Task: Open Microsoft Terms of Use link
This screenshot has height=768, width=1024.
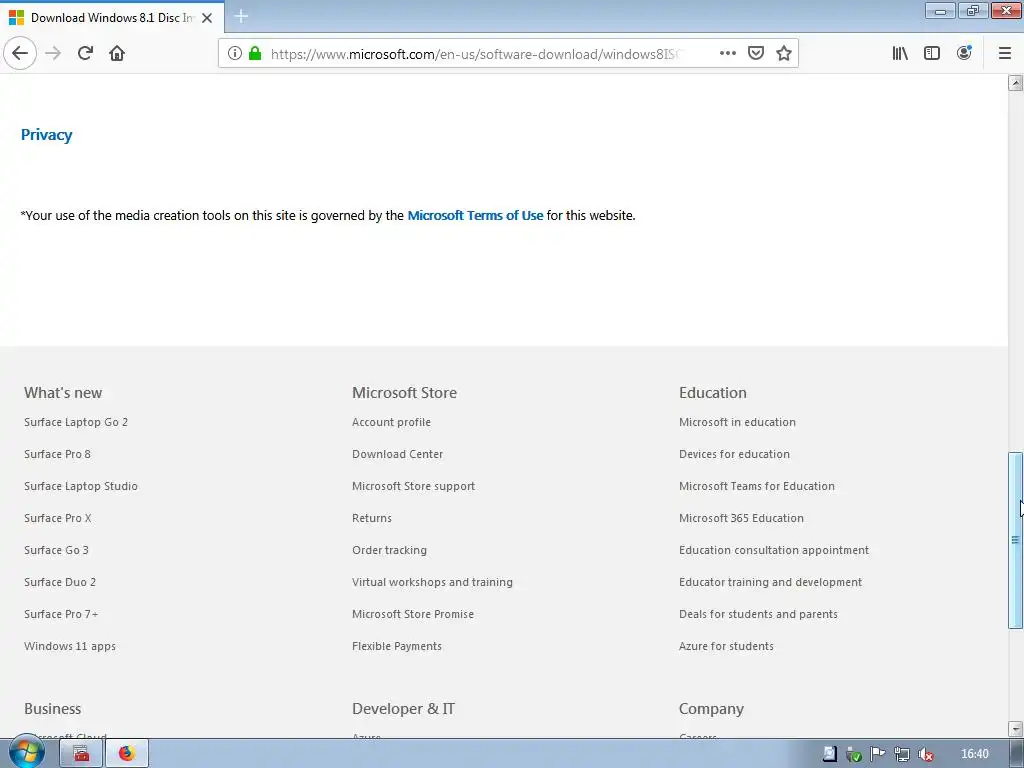Action: click(475, 216)
